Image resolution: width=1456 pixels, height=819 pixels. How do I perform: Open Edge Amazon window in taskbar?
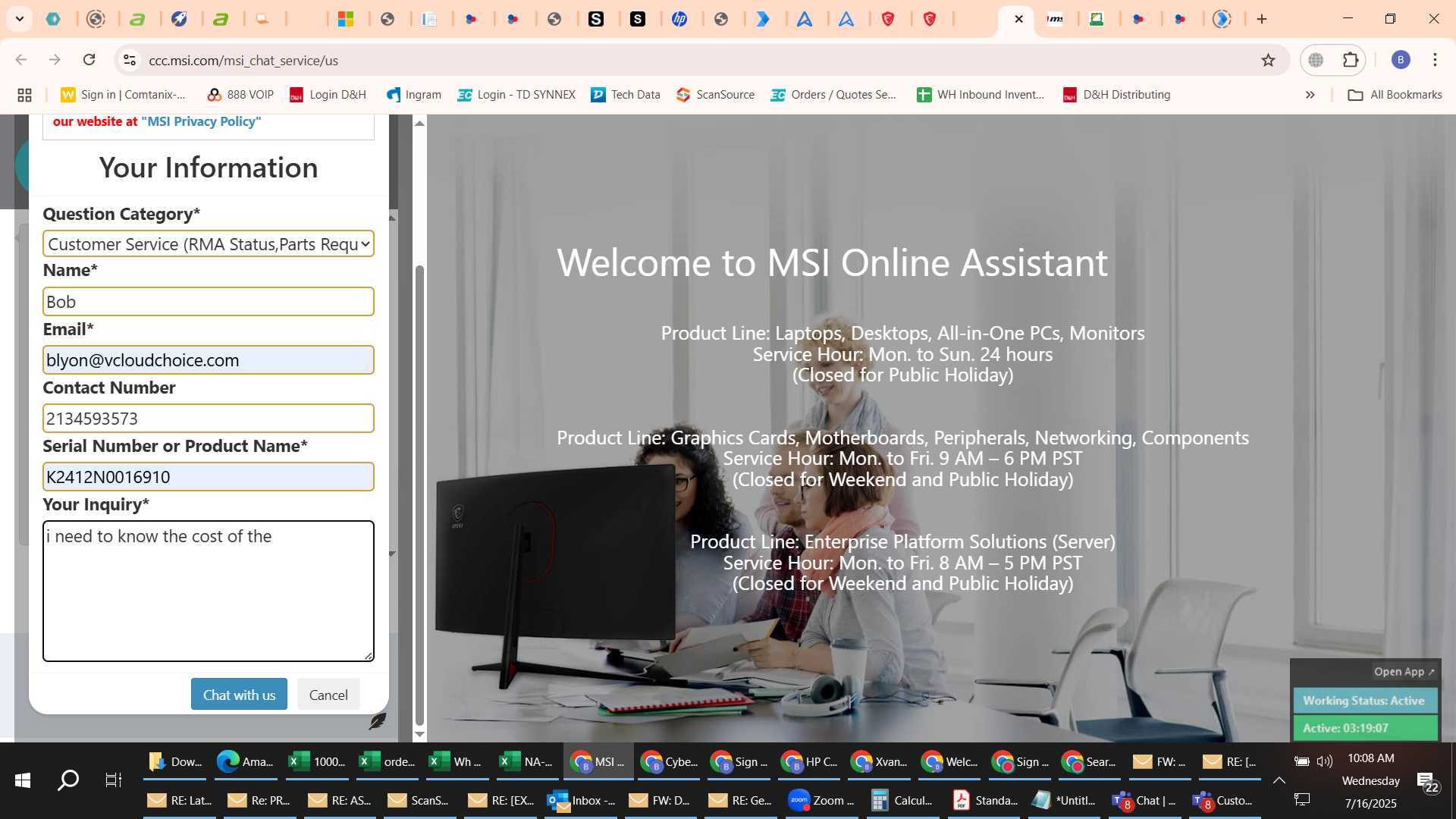click(245, 762)
